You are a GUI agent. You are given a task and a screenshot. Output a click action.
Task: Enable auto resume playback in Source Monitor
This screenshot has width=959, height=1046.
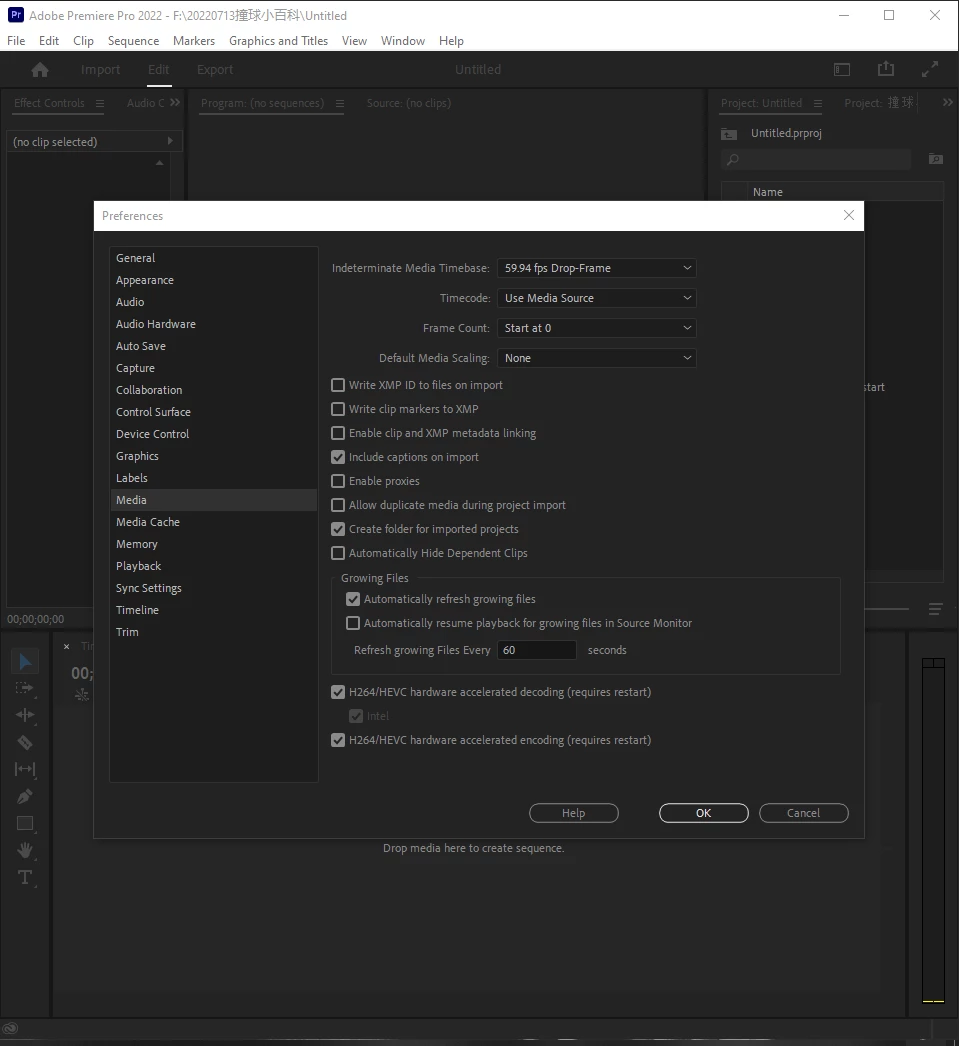click(x=353, y=623)
